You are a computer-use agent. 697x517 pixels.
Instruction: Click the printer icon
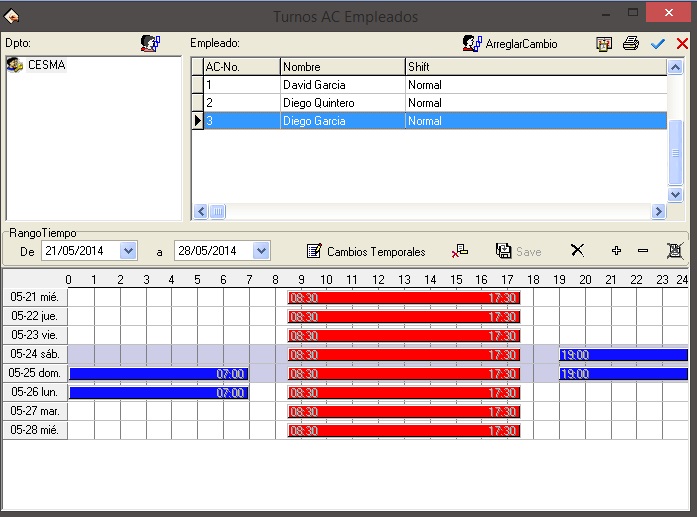pyautogui.click(x=631, y=44)
